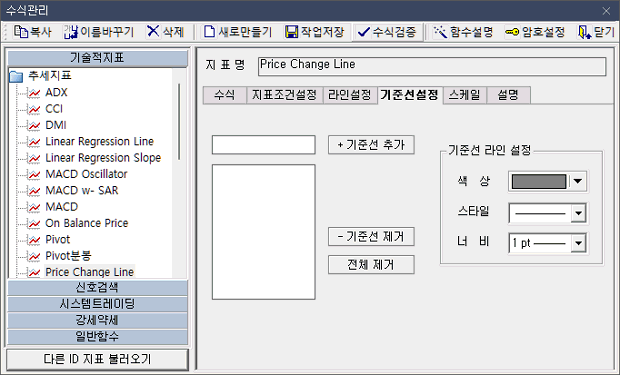Click the 추세지표 folder label
The width and height of the screenshot is (620, 375).
(49, 76)
